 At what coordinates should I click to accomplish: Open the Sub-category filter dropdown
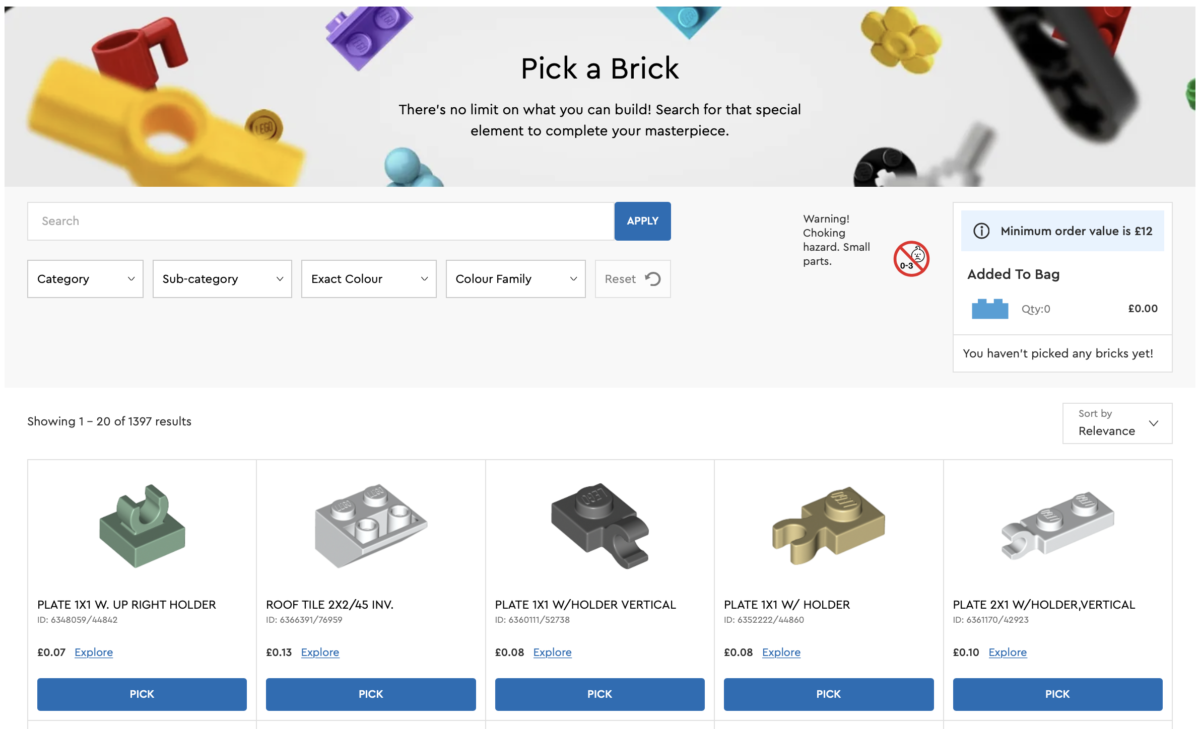pos(221,279)
